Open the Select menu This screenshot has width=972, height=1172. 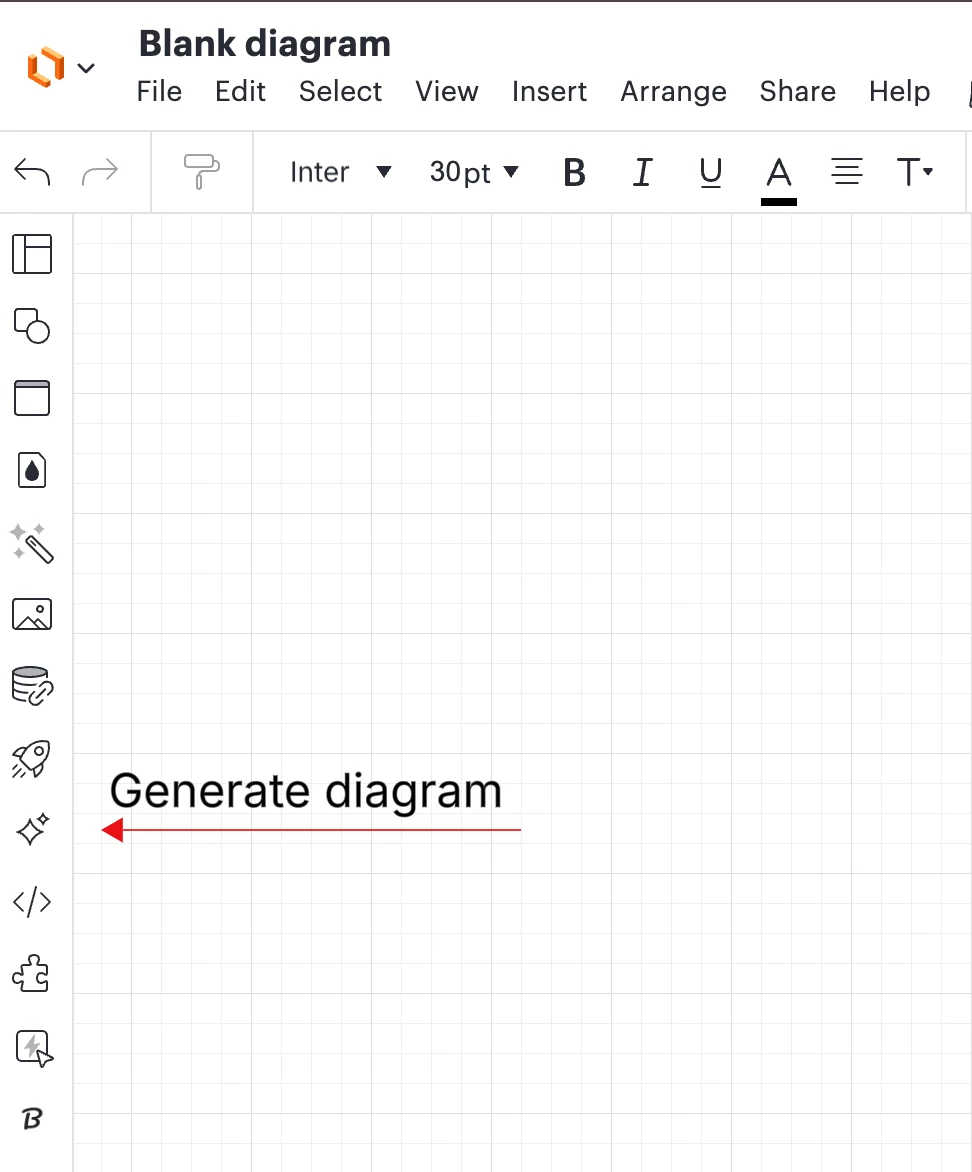tap(340, 91)
